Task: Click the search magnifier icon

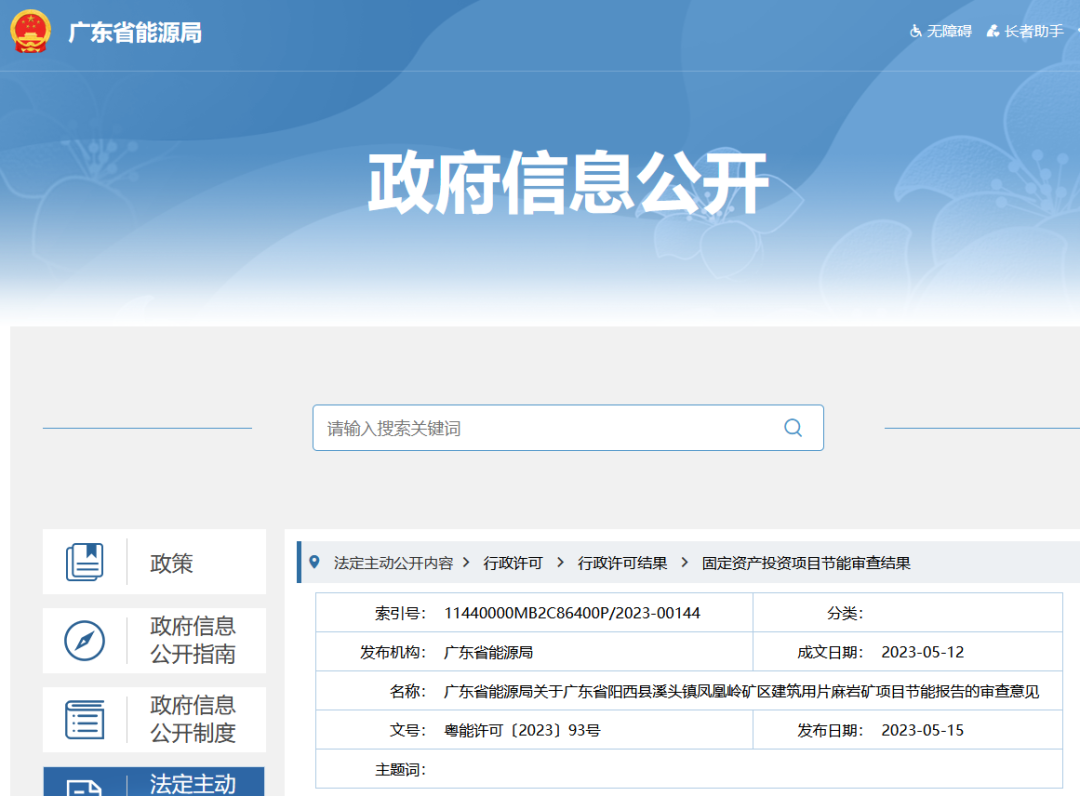Action: 793,428
